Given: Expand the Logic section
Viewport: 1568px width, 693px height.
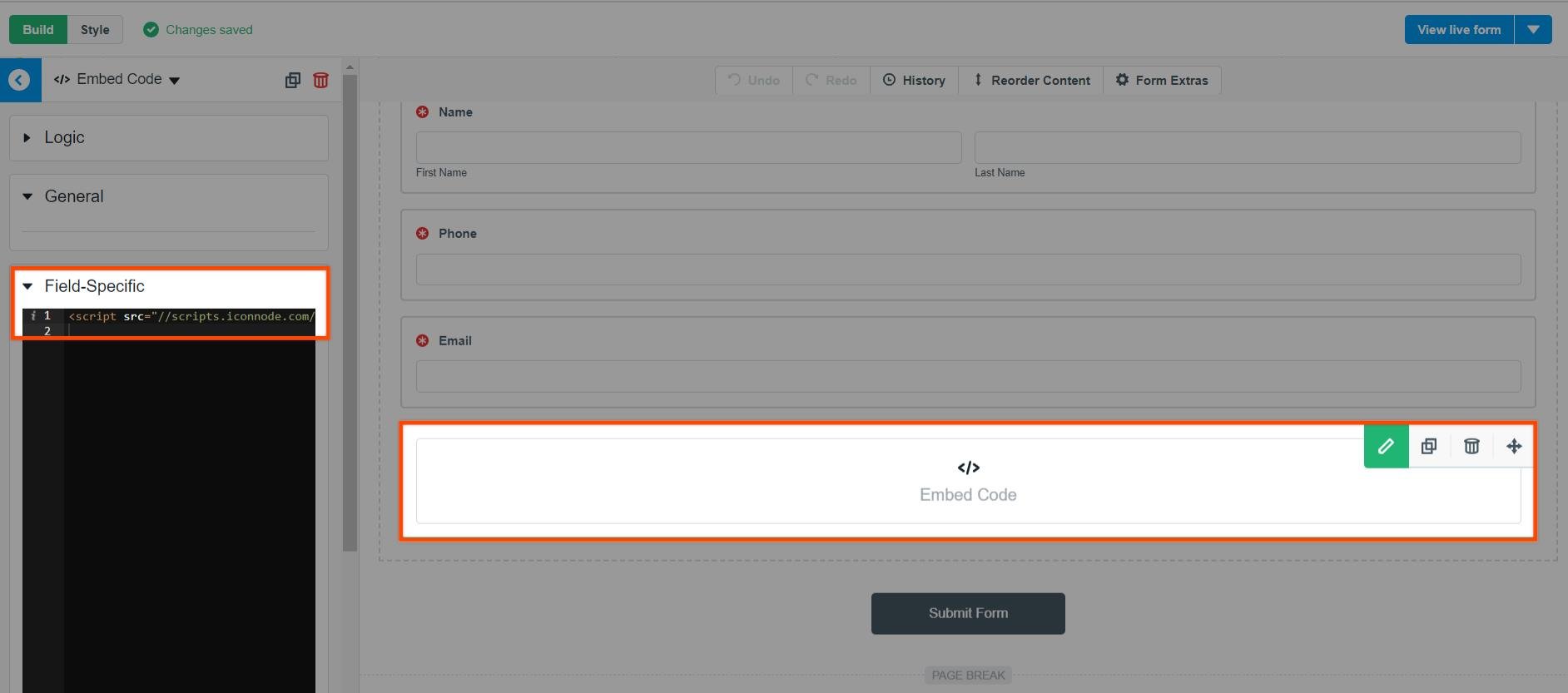Looking at the screenshot, I should pyautogui.click(x=64, y=137).
